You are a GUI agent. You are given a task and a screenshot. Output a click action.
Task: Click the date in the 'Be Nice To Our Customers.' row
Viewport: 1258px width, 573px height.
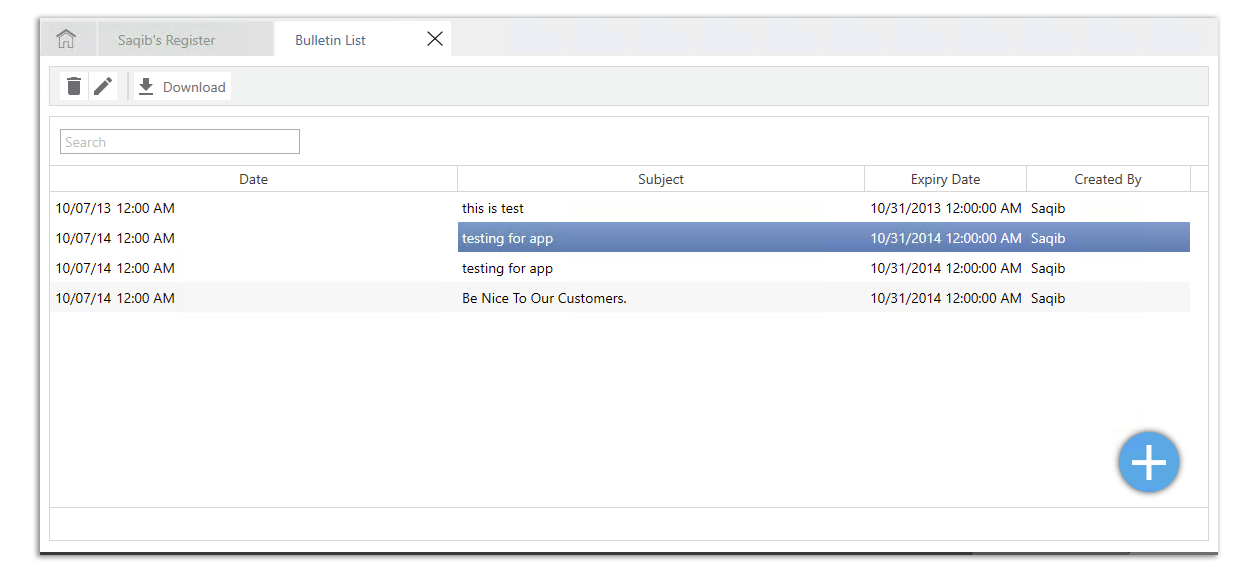(115, 298)
